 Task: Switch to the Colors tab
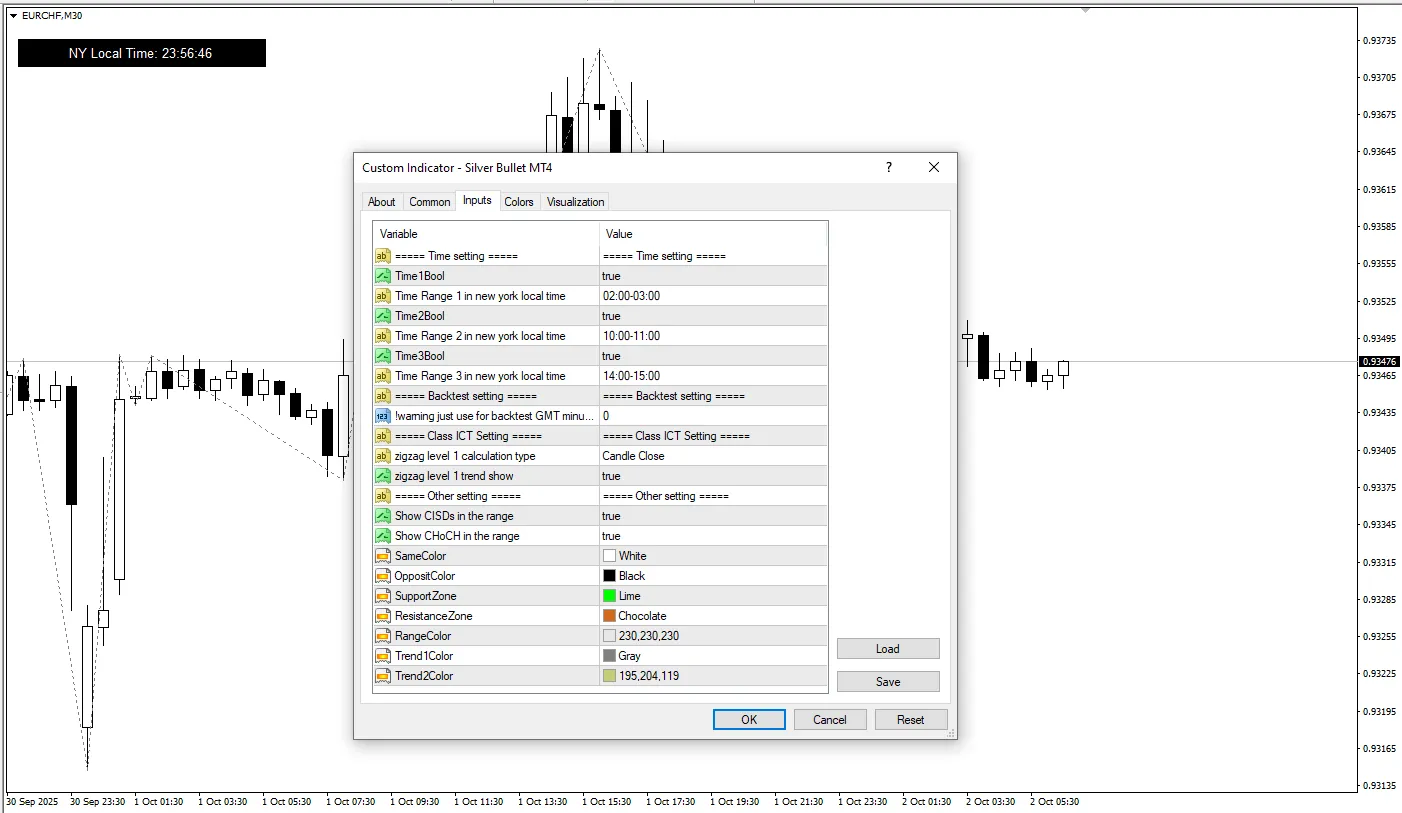pos(518,202)
